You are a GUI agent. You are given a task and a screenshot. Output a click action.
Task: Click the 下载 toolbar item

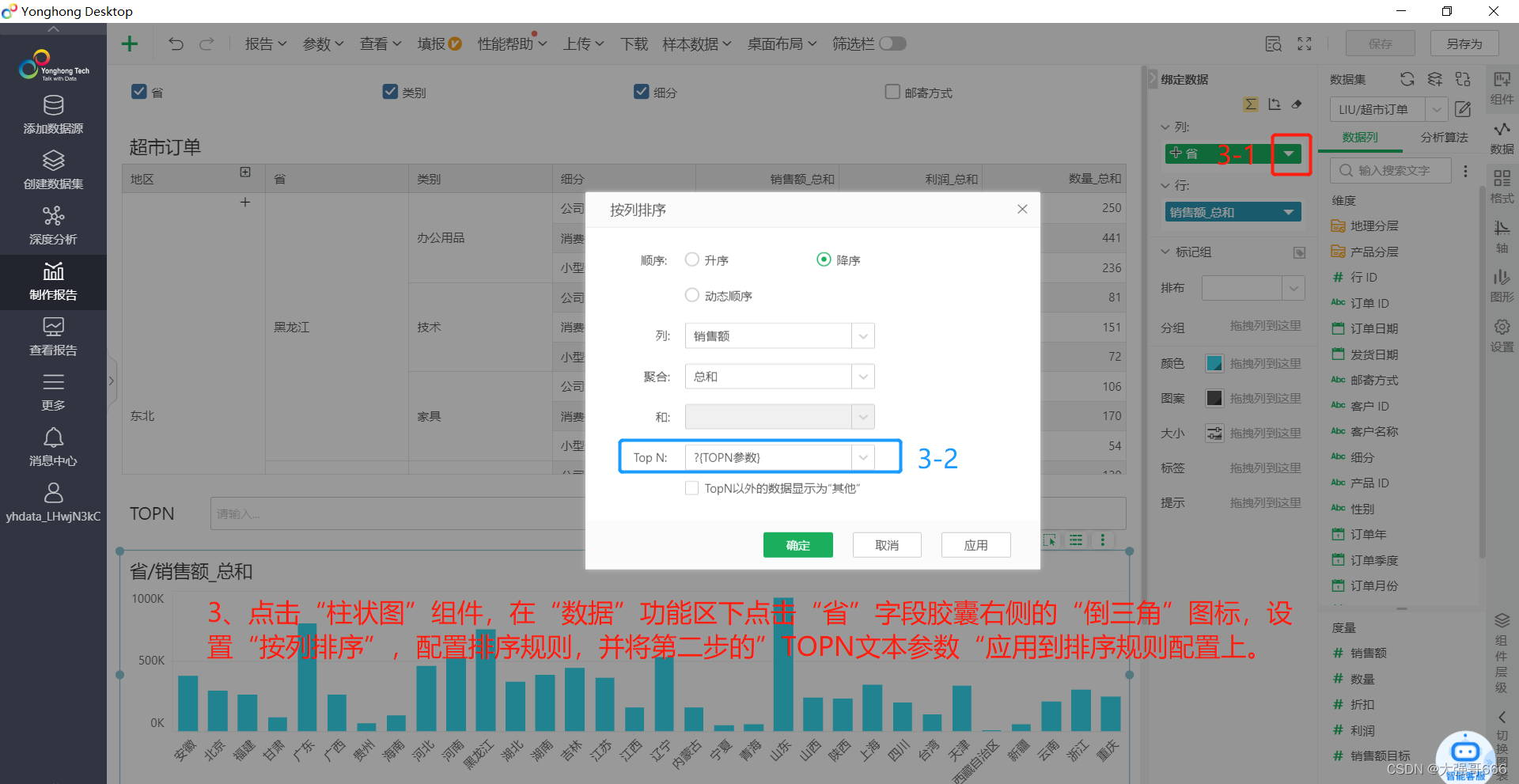(x=634, y=44)
